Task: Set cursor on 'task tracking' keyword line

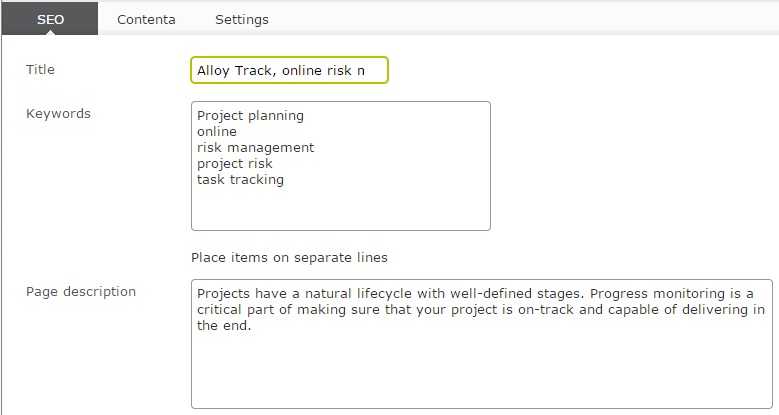Action: [240, 180]
